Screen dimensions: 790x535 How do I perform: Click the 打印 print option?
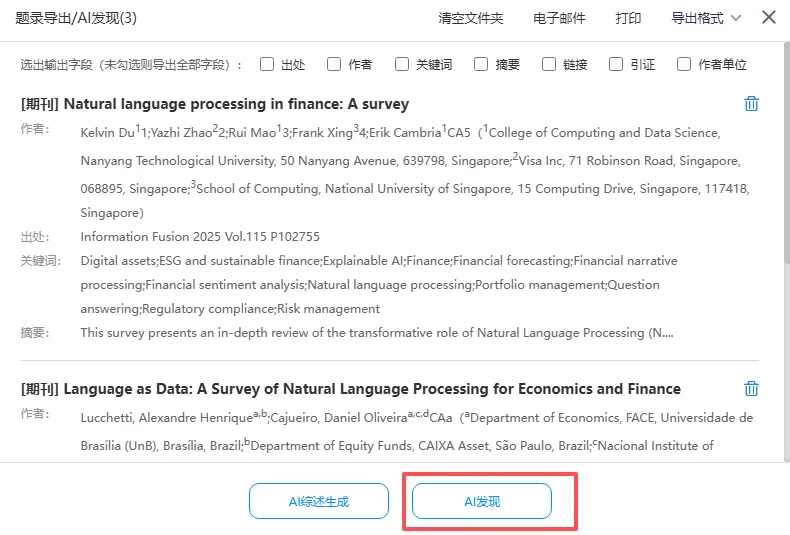tap(628, 18)
